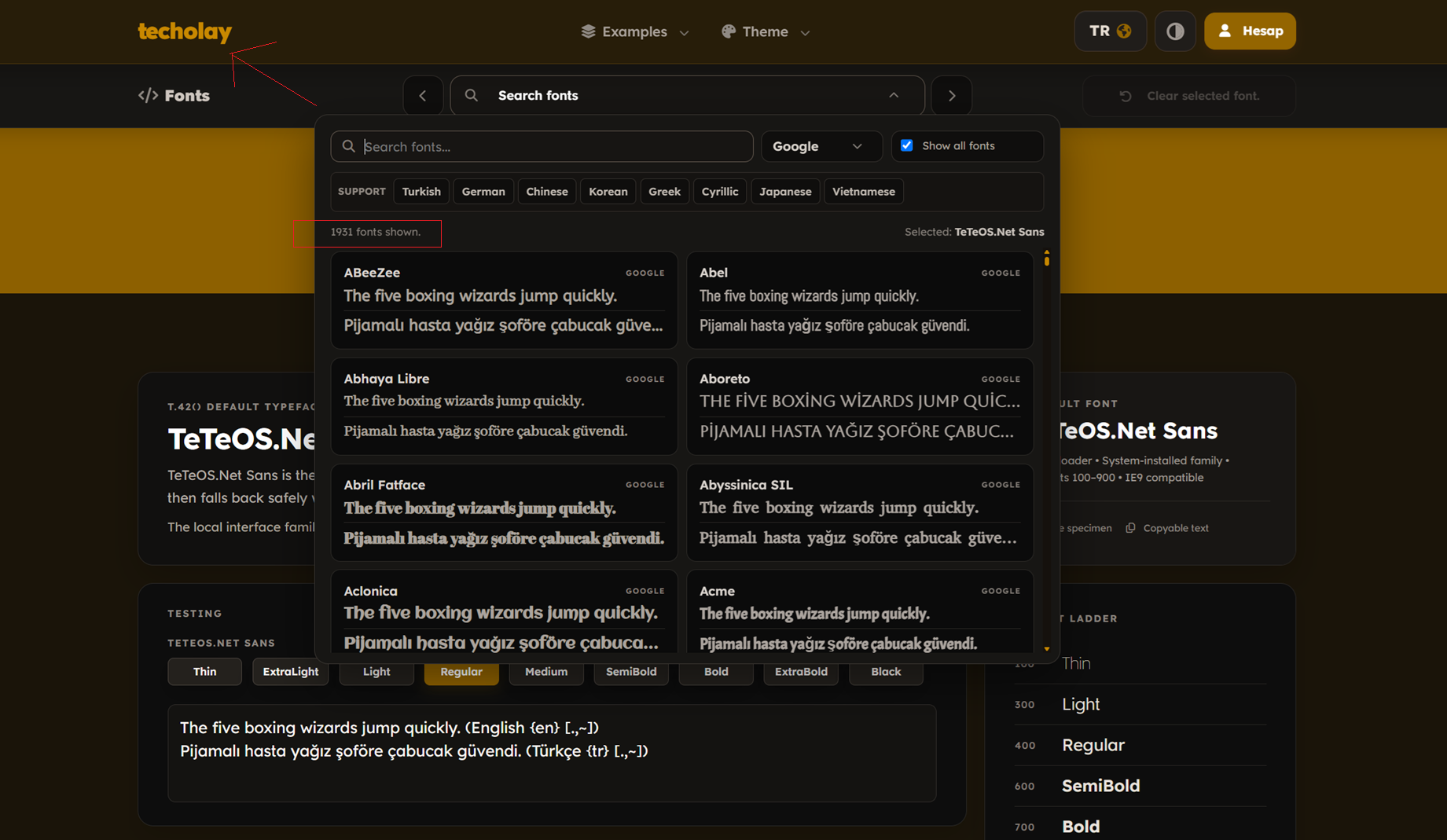1447x840 pixels.
Task: Select the Medium weight tab
Action: point(546,672)
